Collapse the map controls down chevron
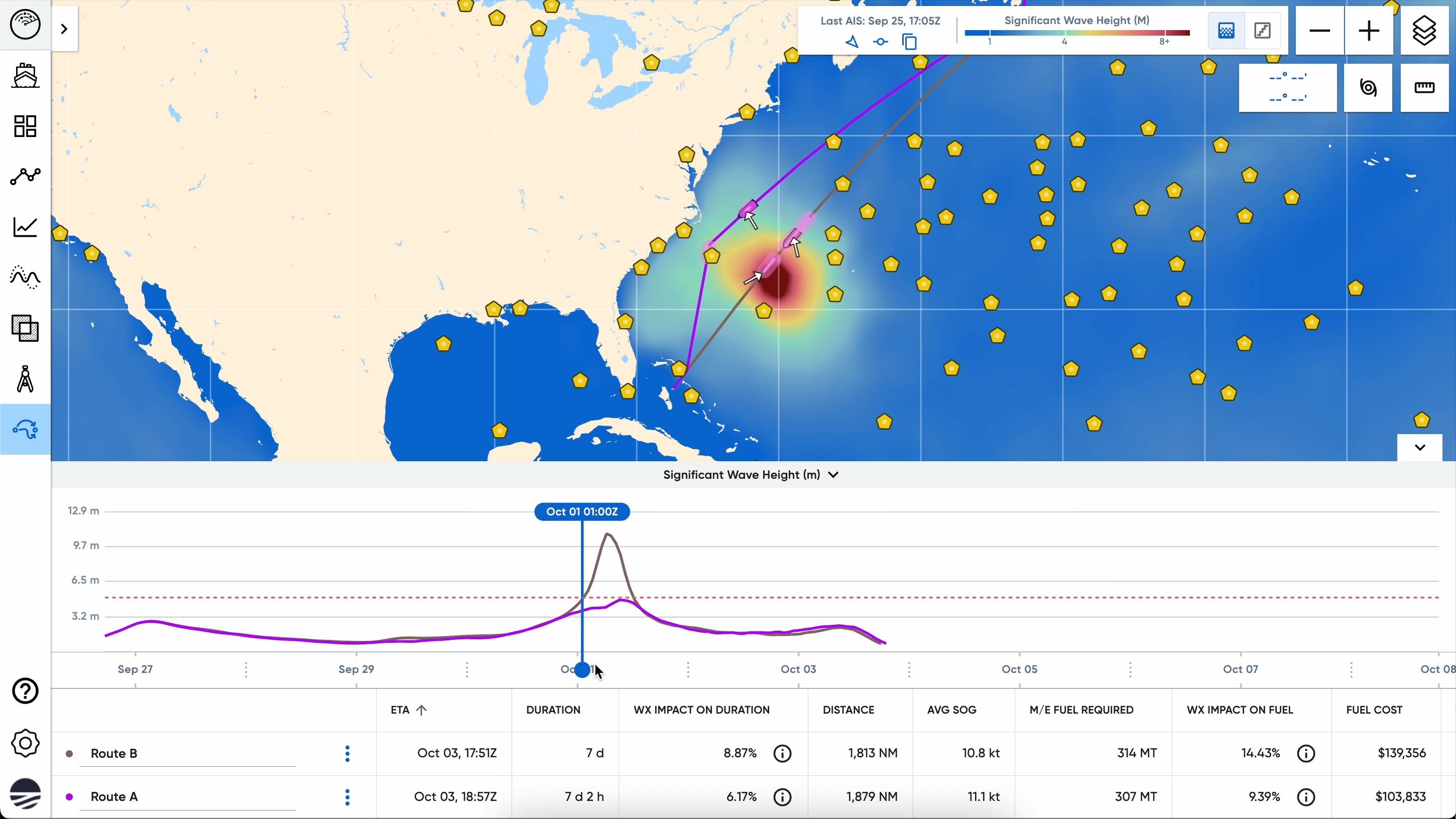1456x819 pixels. pos(1419,447)
